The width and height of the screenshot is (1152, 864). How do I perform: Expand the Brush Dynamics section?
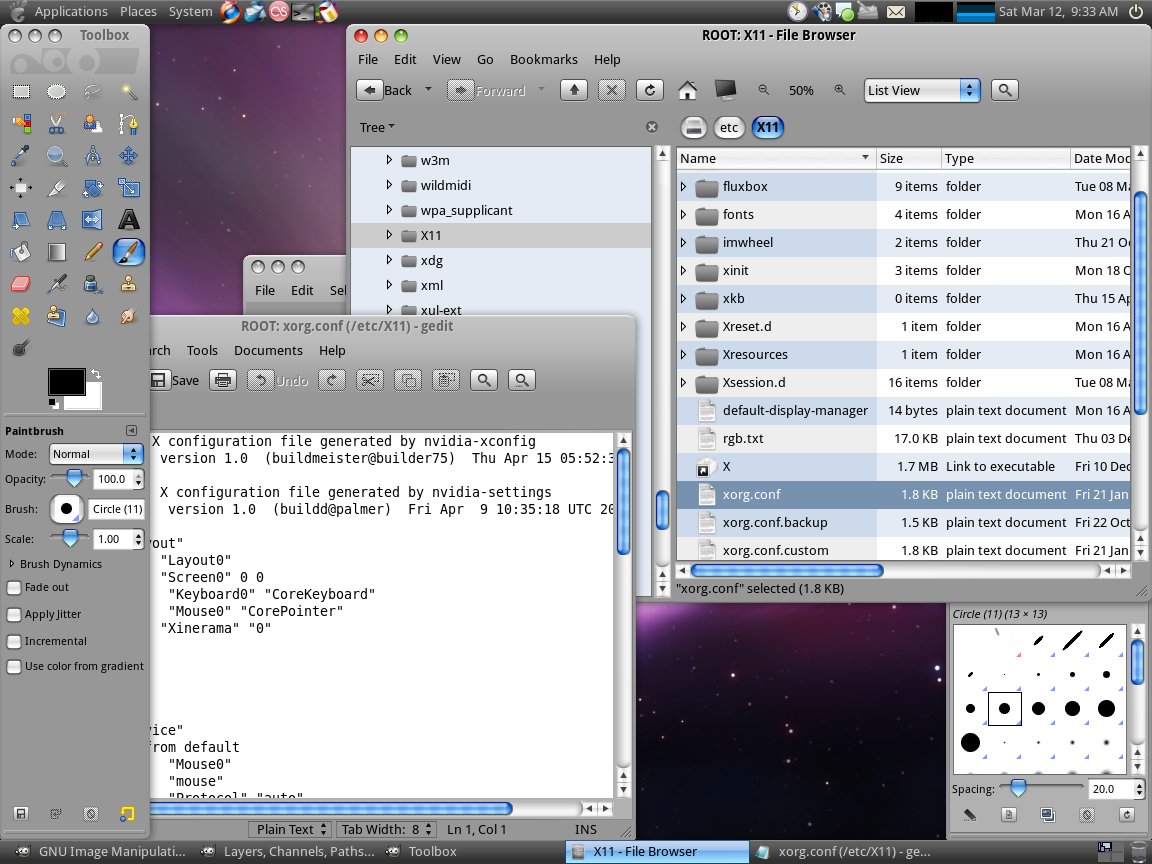(12, 564)
